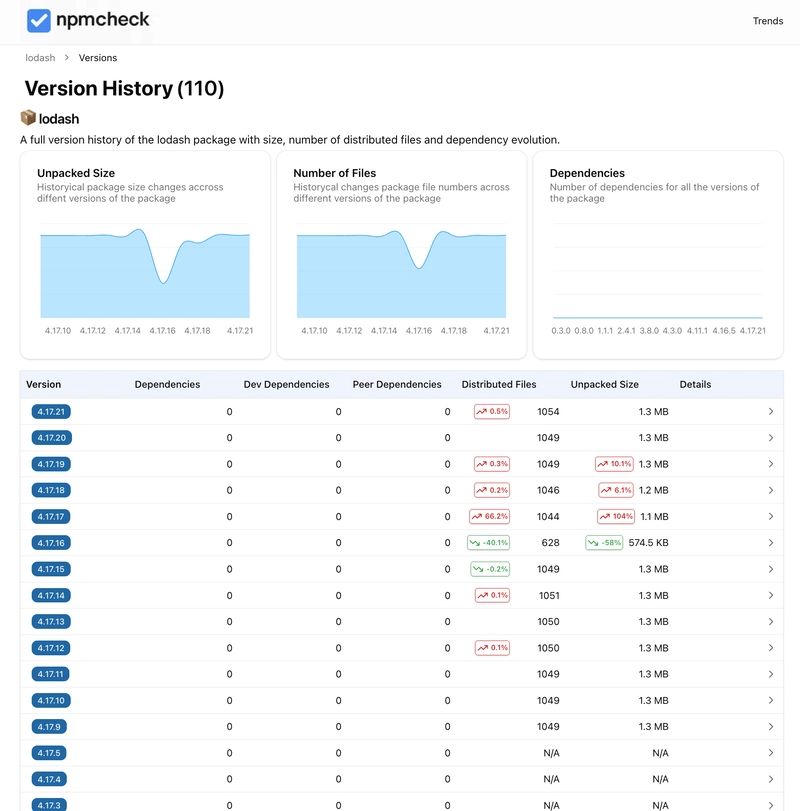Click the Versions breadcrumb item

98,58
